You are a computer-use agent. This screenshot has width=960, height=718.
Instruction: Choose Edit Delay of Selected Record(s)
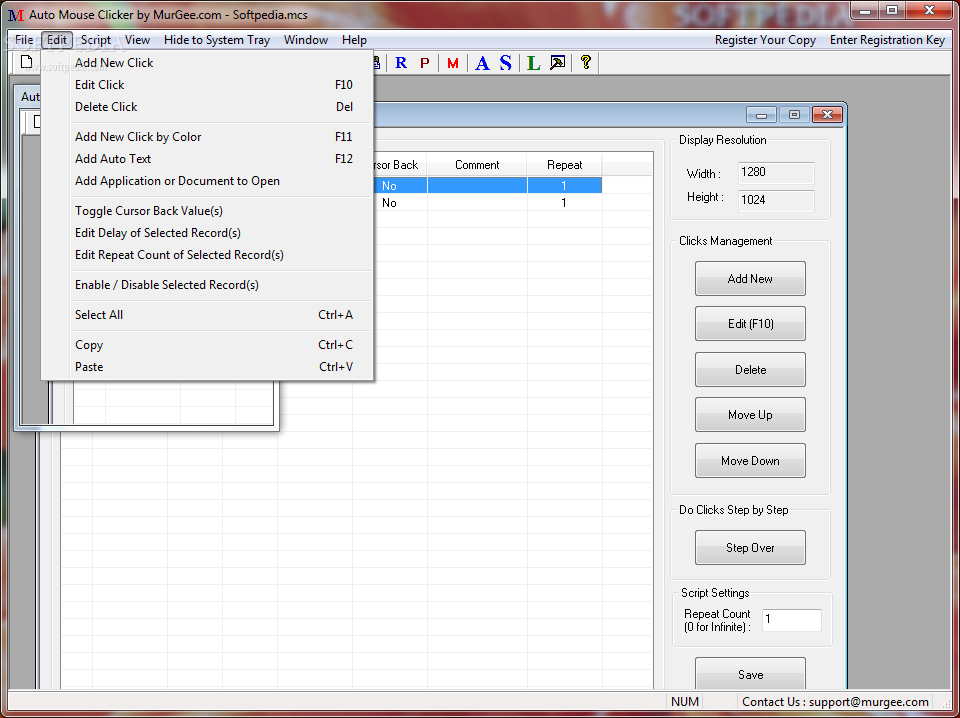point(208,233)
